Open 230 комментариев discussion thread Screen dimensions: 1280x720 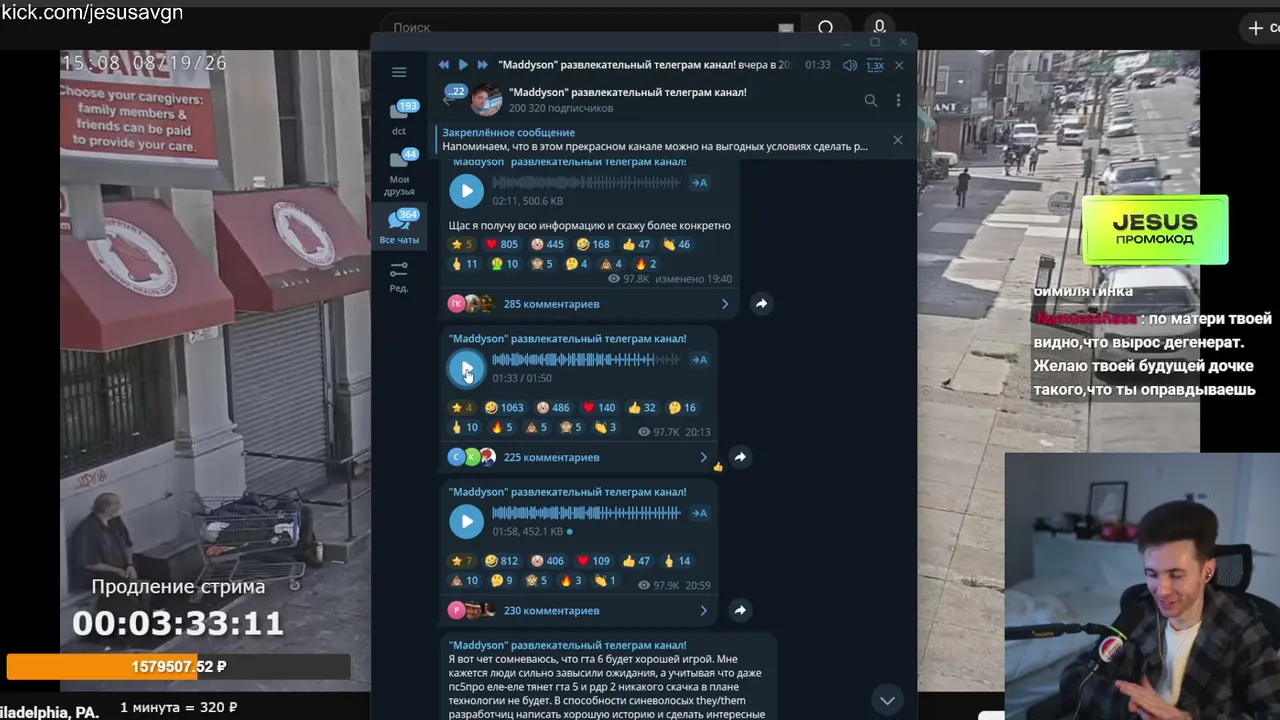[x=578, y=610]
